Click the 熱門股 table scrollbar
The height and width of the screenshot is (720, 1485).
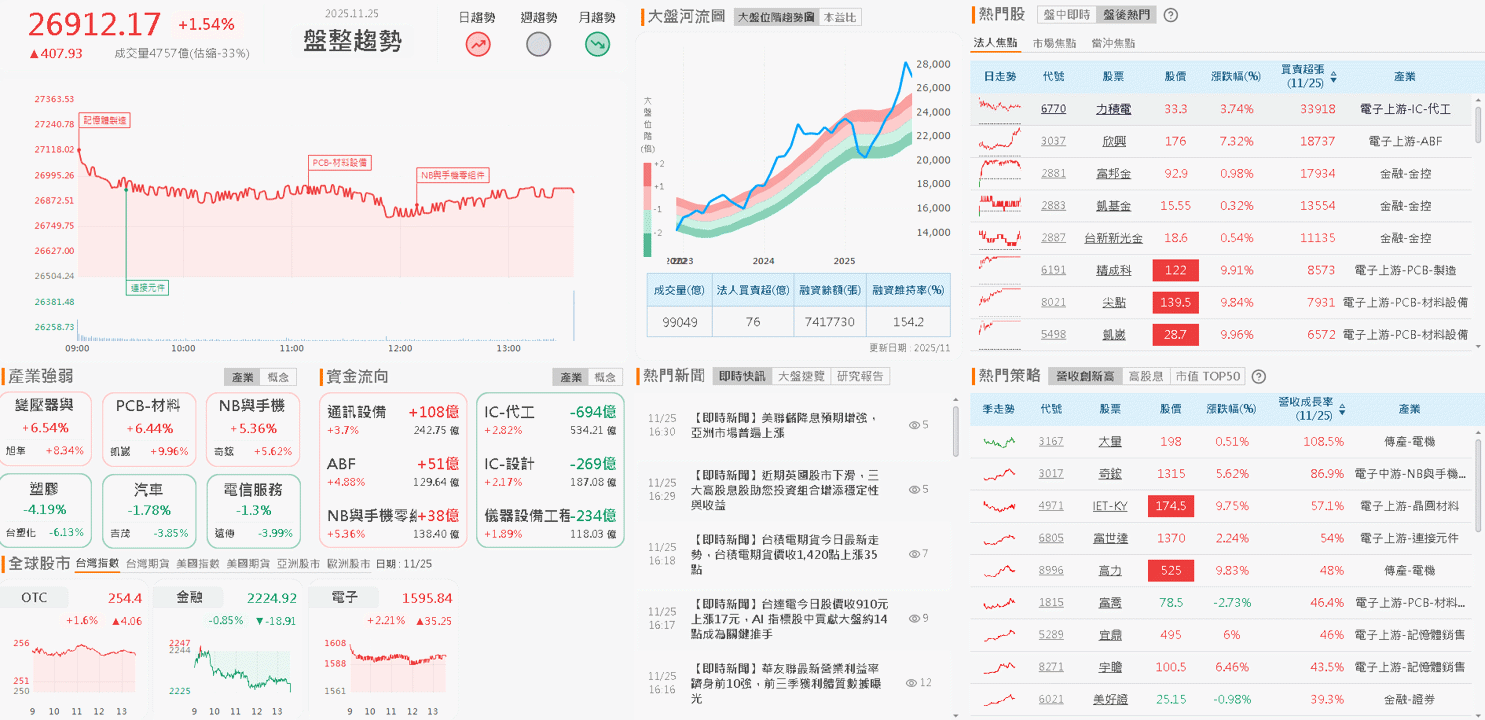coord(1478,124)
